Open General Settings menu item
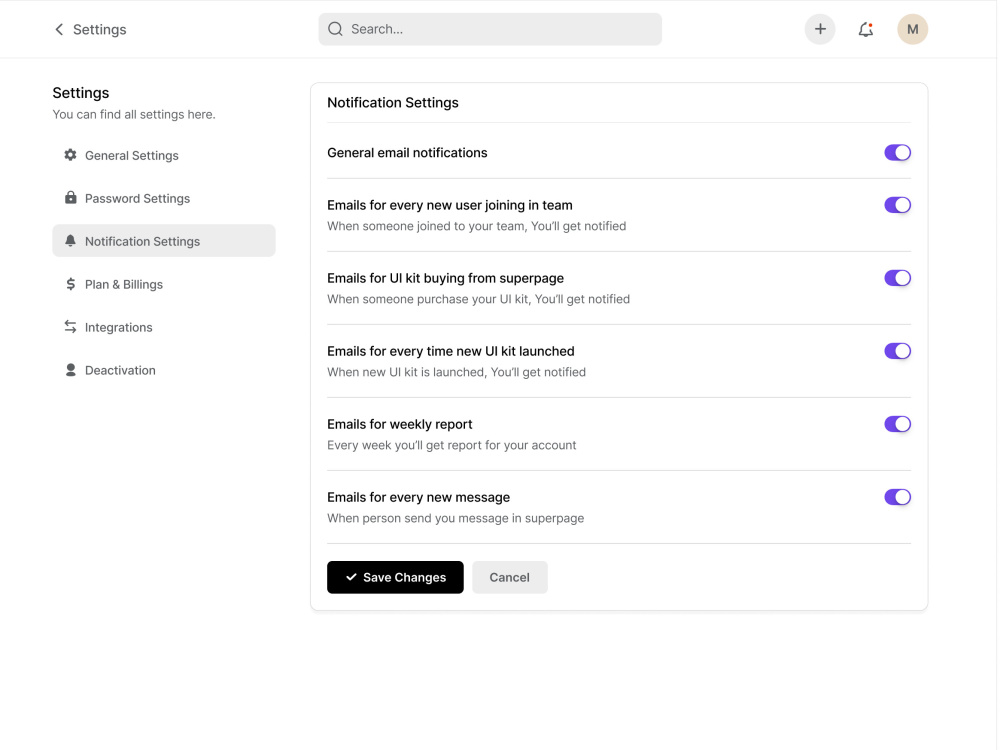This screenshot has width=1000, height=750. pyautogui.click(x=164, y=155)
